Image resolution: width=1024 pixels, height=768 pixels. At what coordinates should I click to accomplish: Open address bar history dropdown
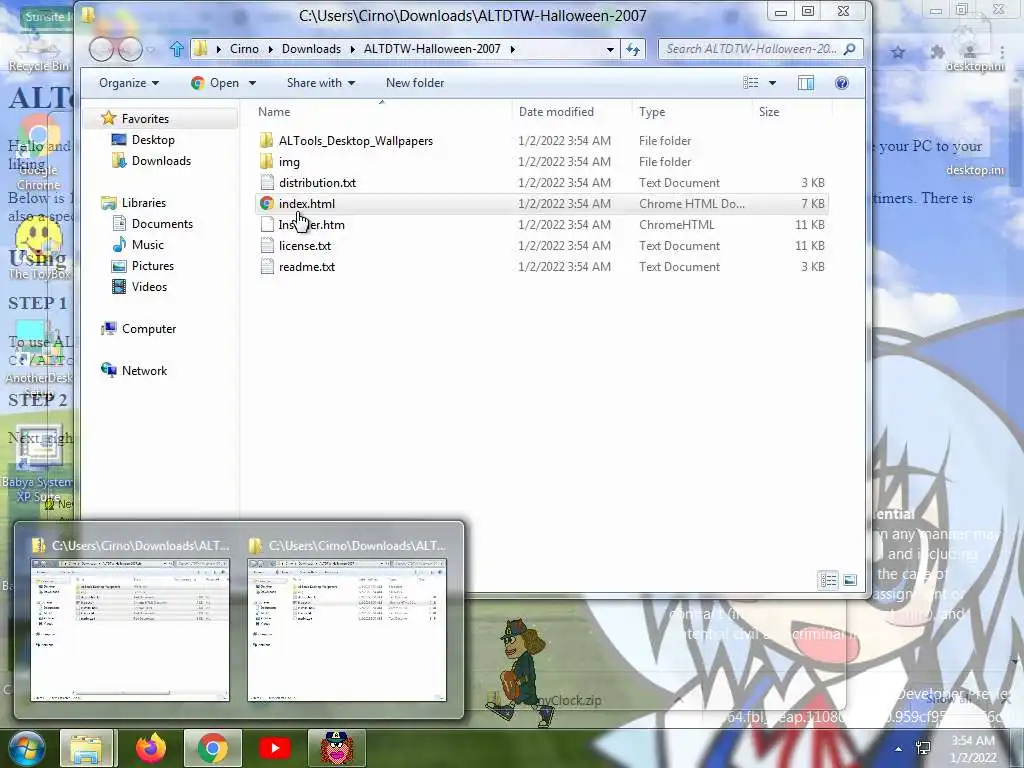(x=610, y=49)
